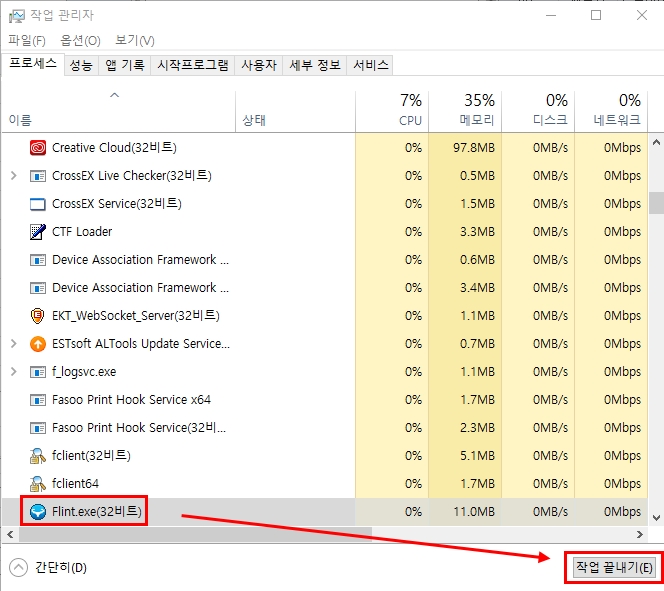The width and height of the screenshot is (664, 591).
Task: Open the 파일(F) menu
Action: (x=27, y=41)
